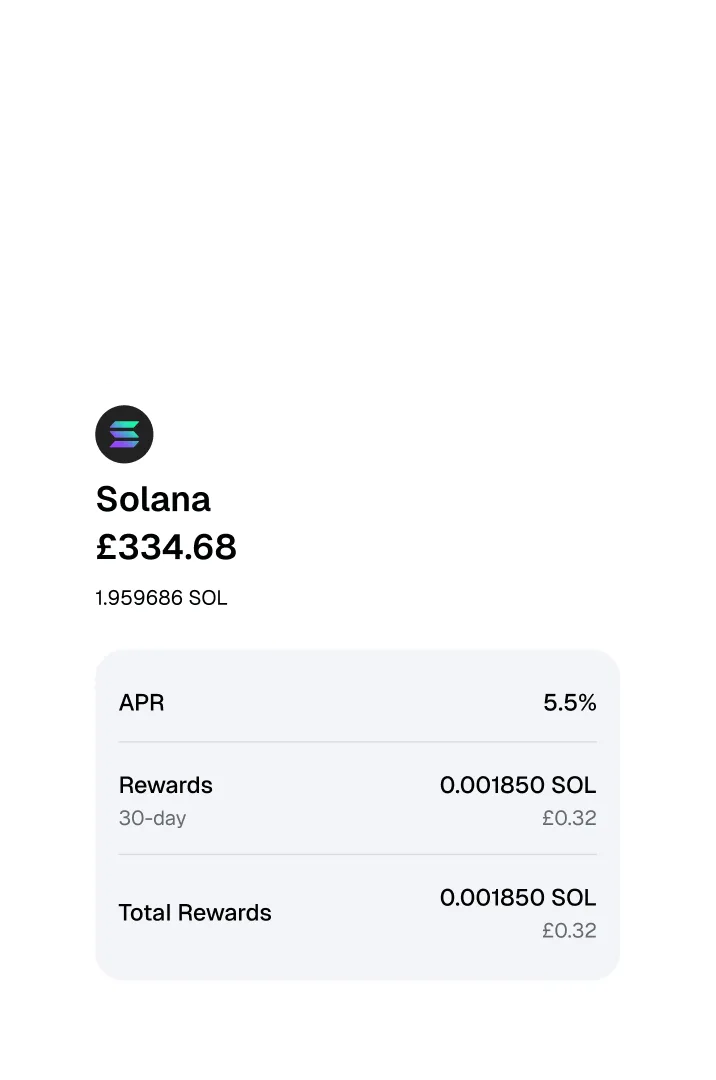
Task: Click the divider line below the APR row
Action: (x=357, y=742)
